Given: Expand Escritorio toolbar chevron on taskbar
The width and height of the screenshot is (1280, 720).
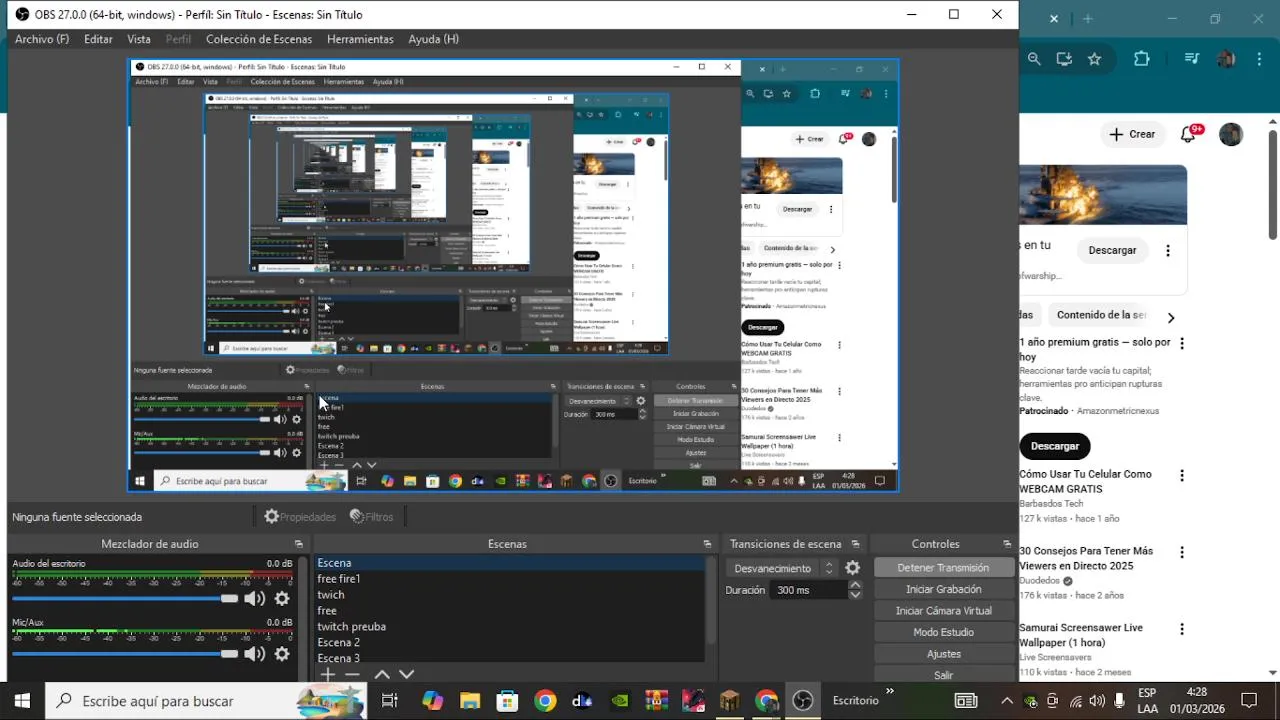Looking at the screenshot, I should [890, 691].
